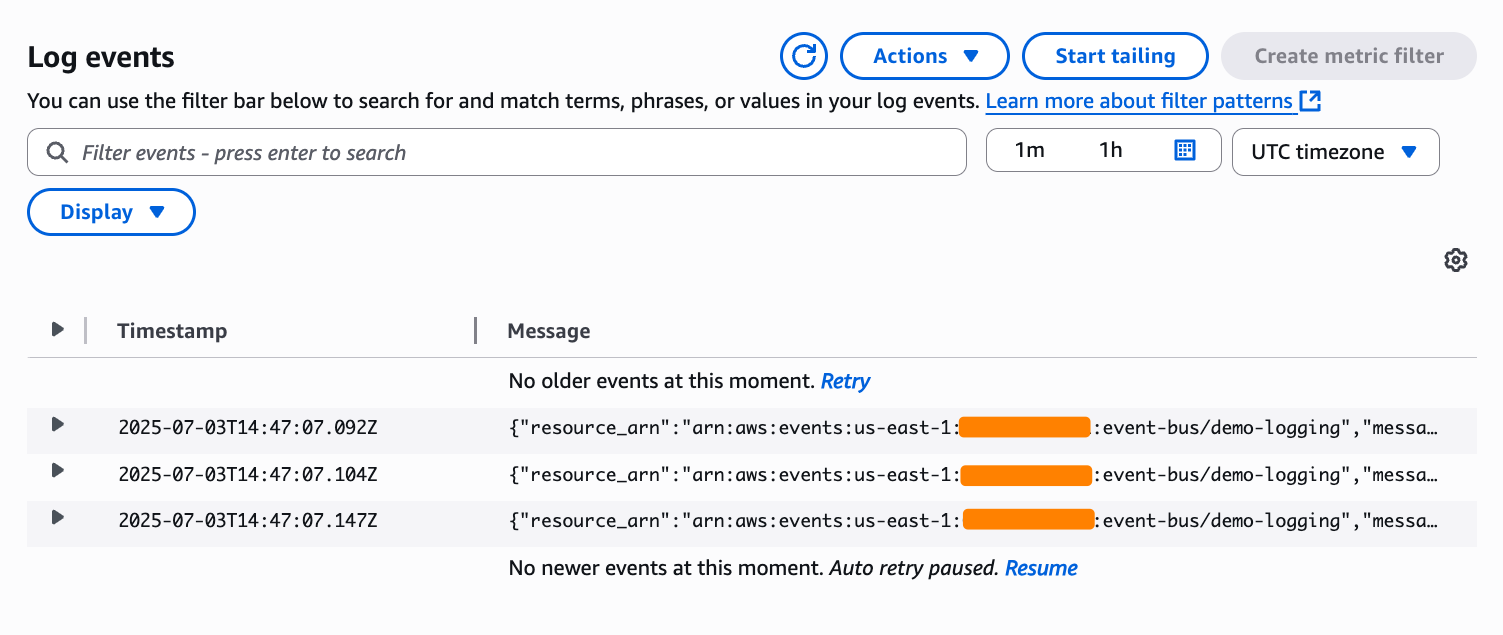Viewport: 1503px width, 635px height.
Task: Click the Create metric filter button
Action: click(x=1348, y=56)
